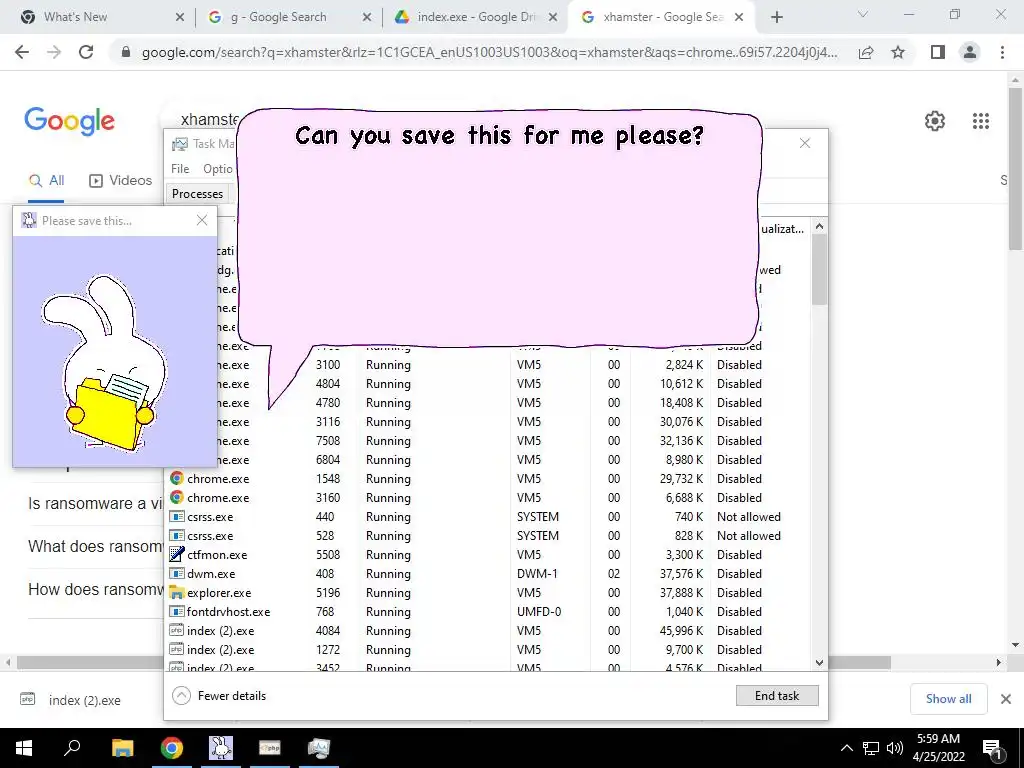This screenshot has height=768, width=1024.
Task: Go back to the previous page in Chrome
Action: [22, 52]
